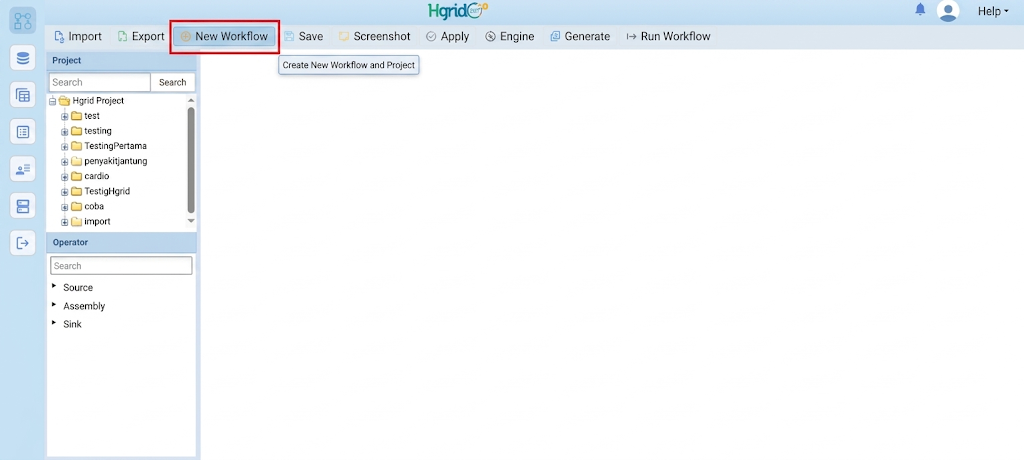Image resolution: width=1024 pixels, height=460 pixels.
Task: Open the database sidebar icon
Action: pyautogui.click(x=23, y=58)
